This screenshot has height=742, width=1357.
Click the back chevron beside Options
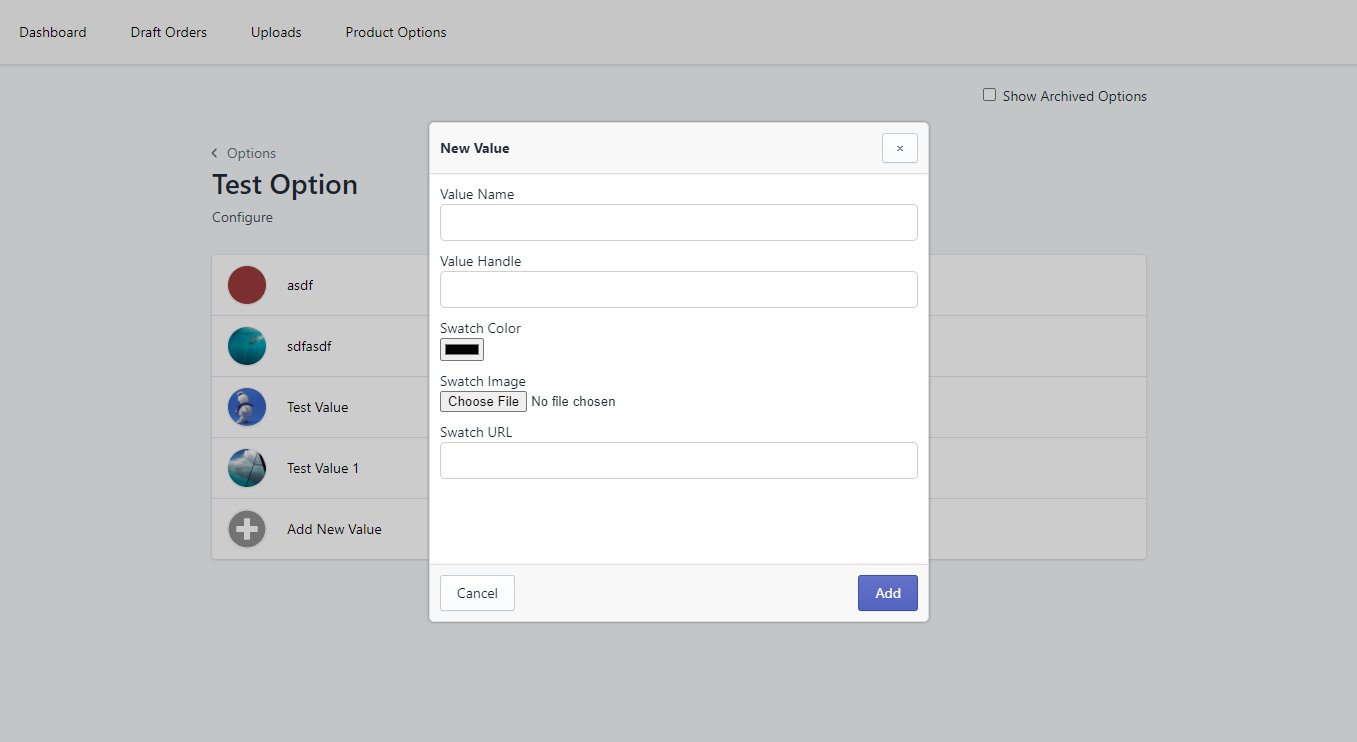(215, 153)
